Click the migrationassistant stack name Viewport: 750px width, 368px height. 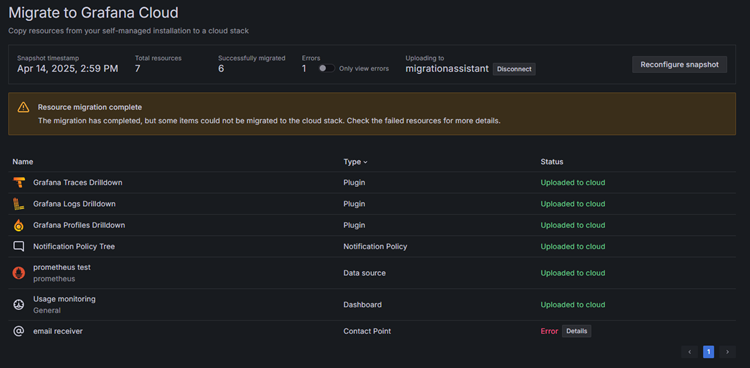(x=447, y=69)
